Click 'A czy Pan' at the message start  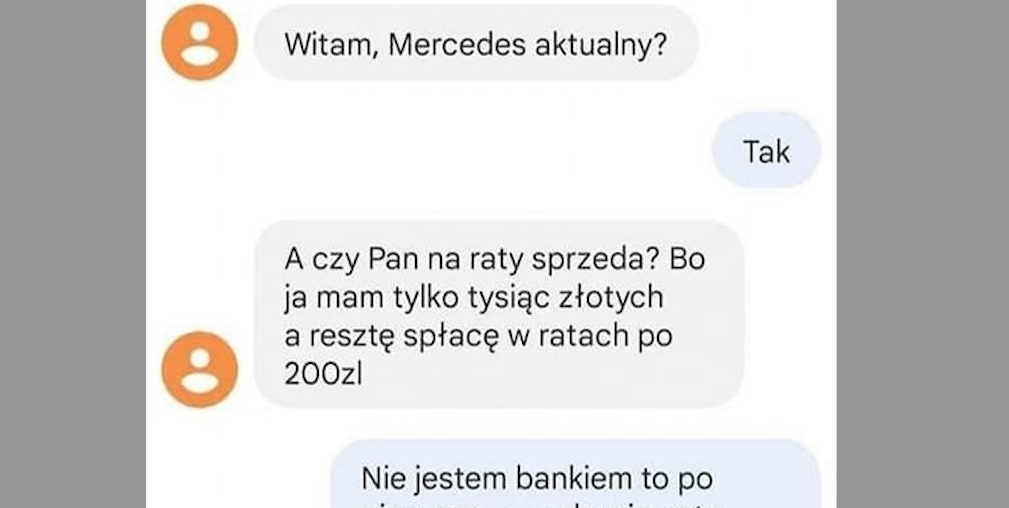tap(349, 259)
